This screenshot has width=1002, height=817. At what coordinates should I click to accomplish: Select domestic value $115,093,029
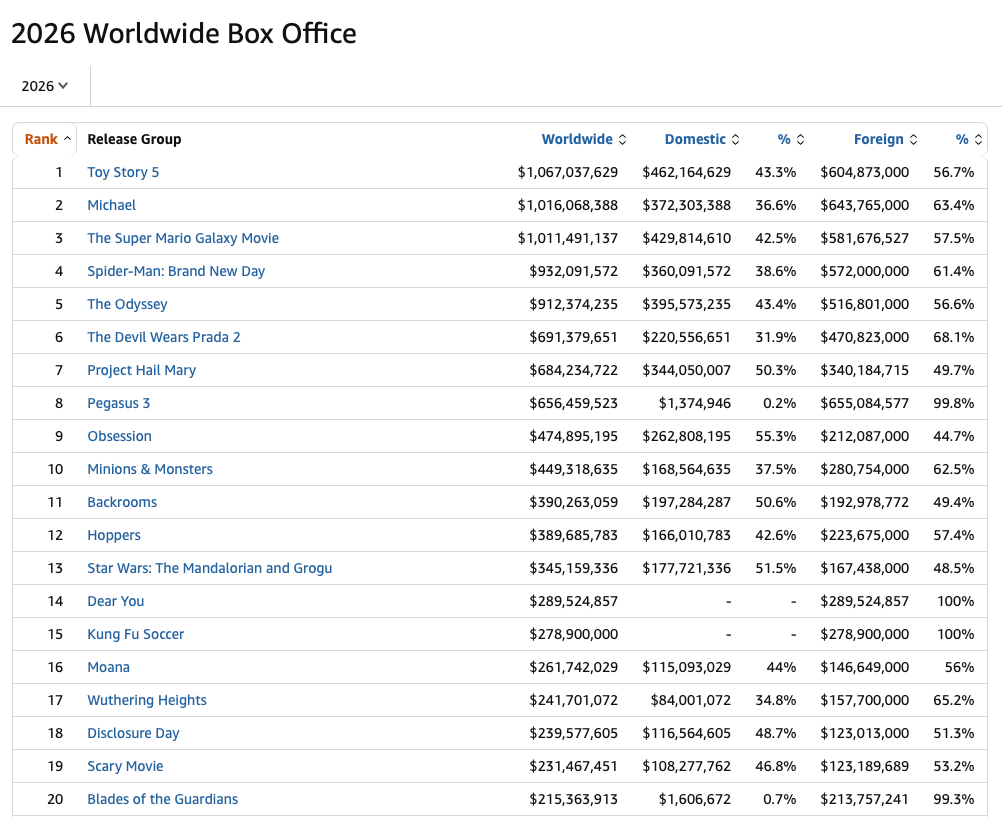686,667
